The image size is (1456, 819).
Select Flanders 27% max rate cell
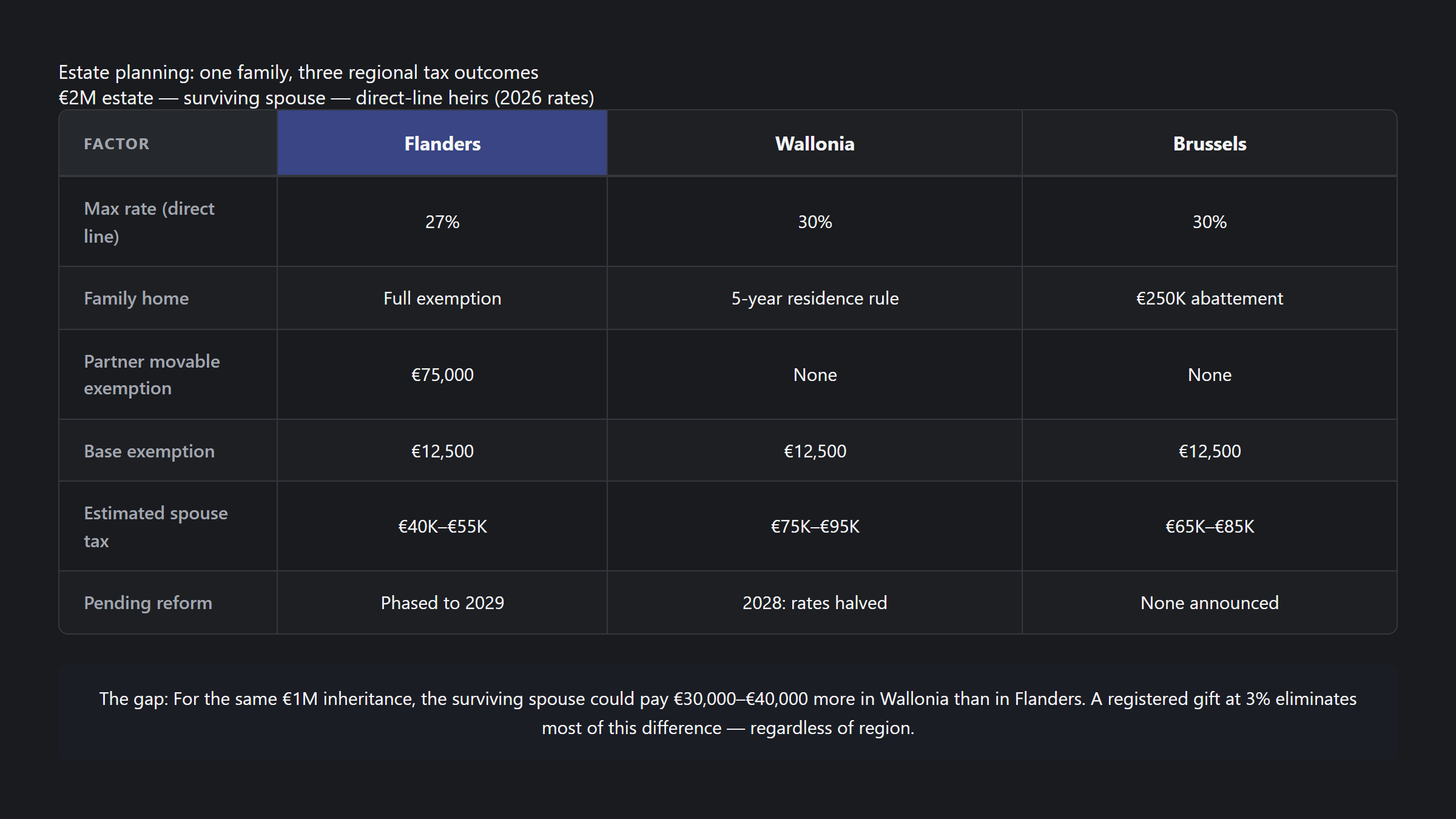point(442,222)
